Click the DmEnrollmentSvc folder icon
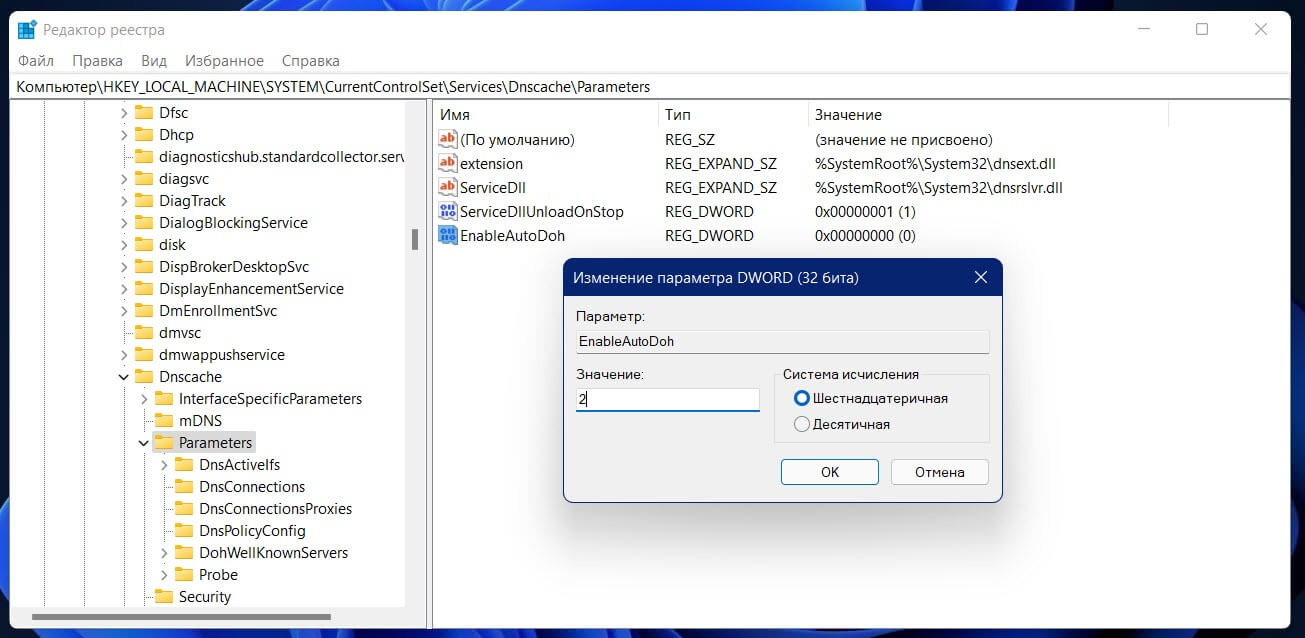 tap(144, 310)
